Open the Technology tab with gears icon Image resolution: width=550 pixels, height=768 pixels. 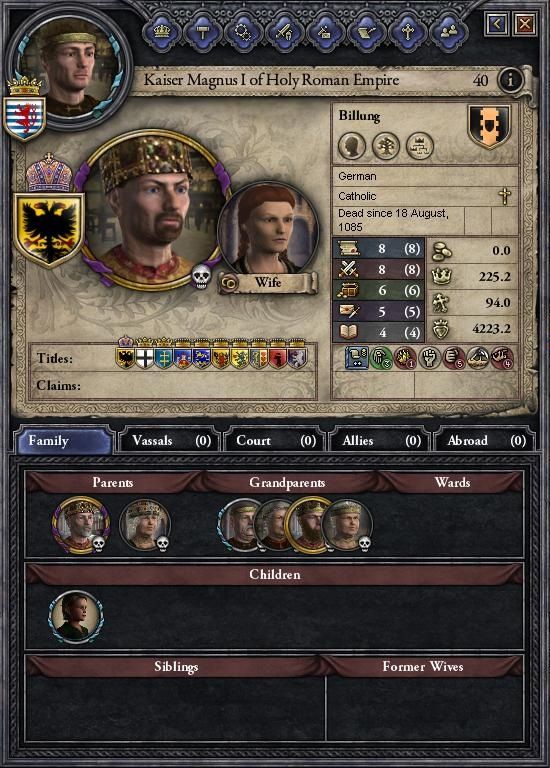[243, 32]
